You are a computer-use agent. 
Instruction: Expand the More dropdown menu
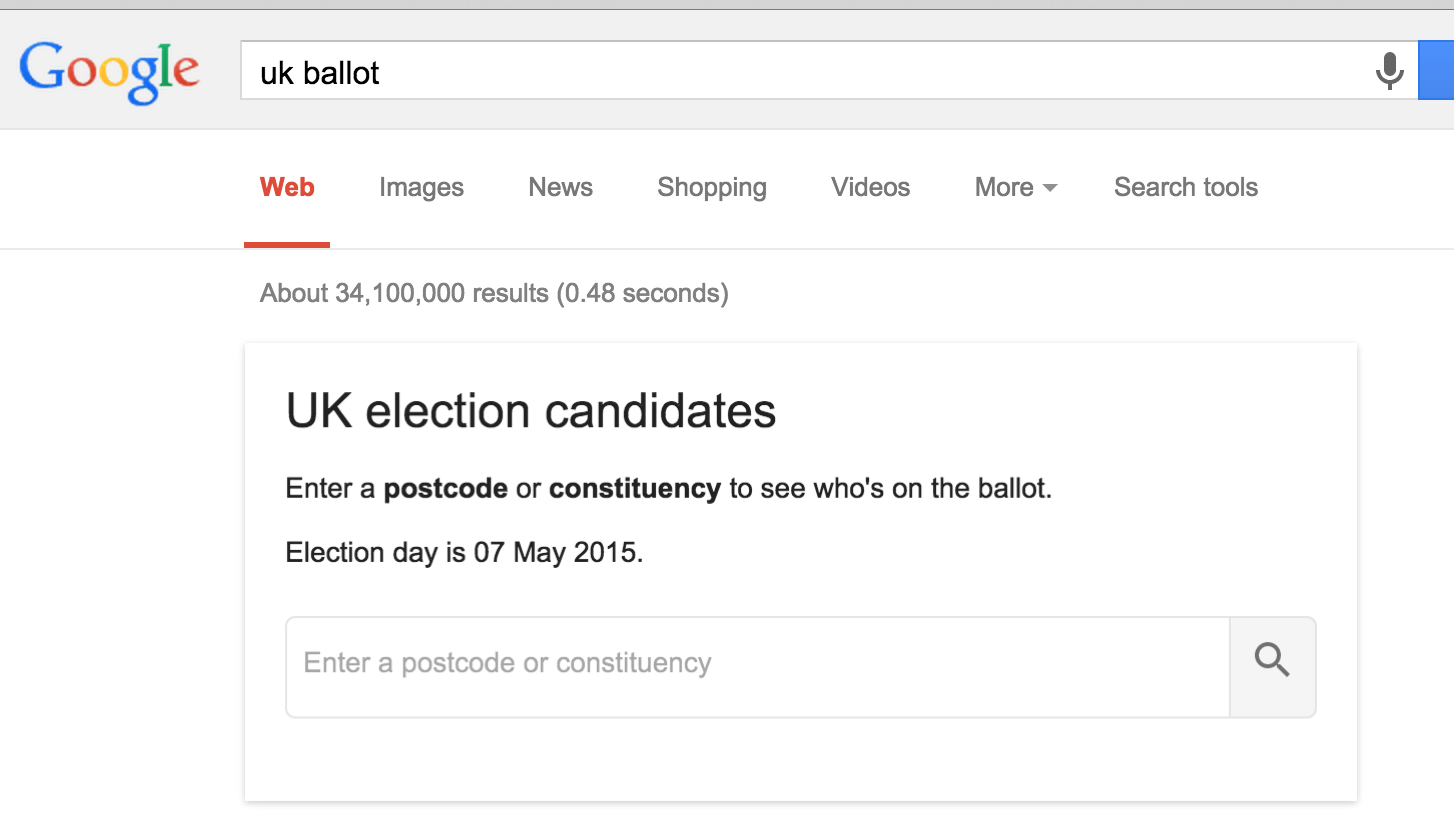click(1005, 188)
